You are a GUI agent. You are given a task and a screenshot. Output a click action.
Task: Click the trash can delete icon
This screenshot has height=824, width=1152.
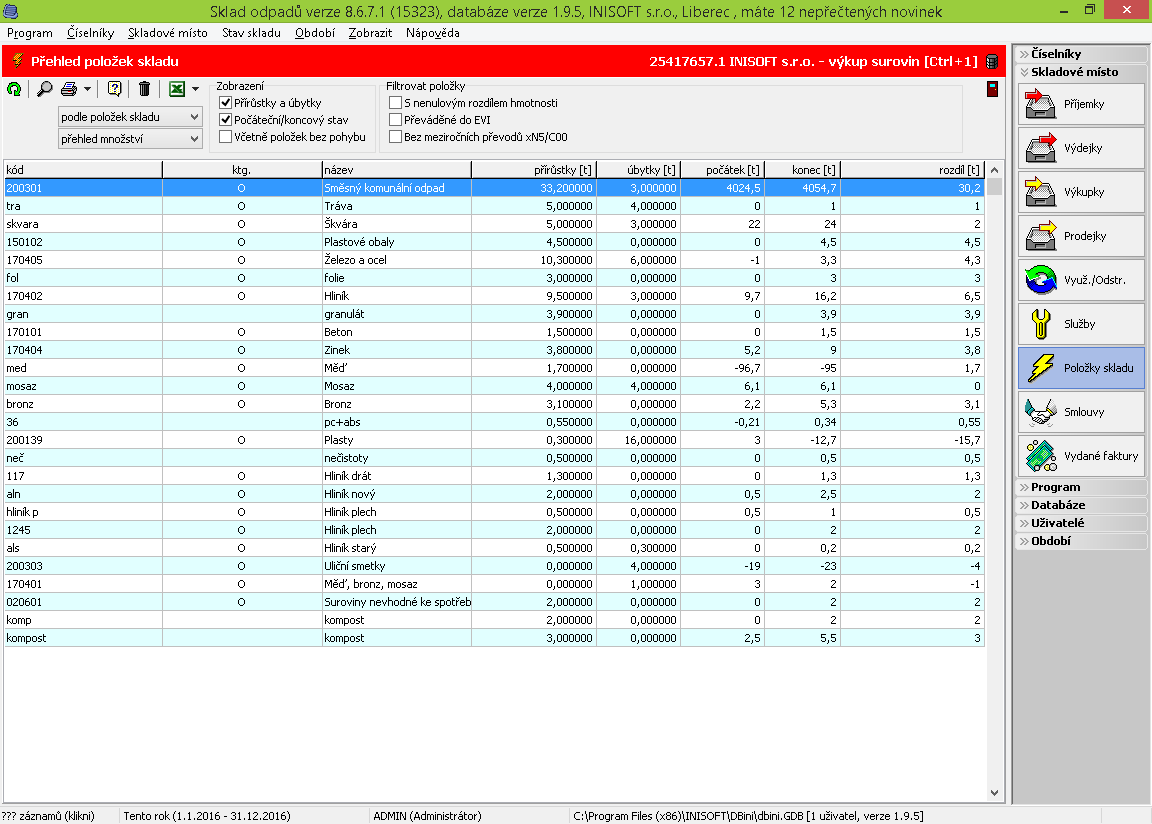tap(145, 89)
